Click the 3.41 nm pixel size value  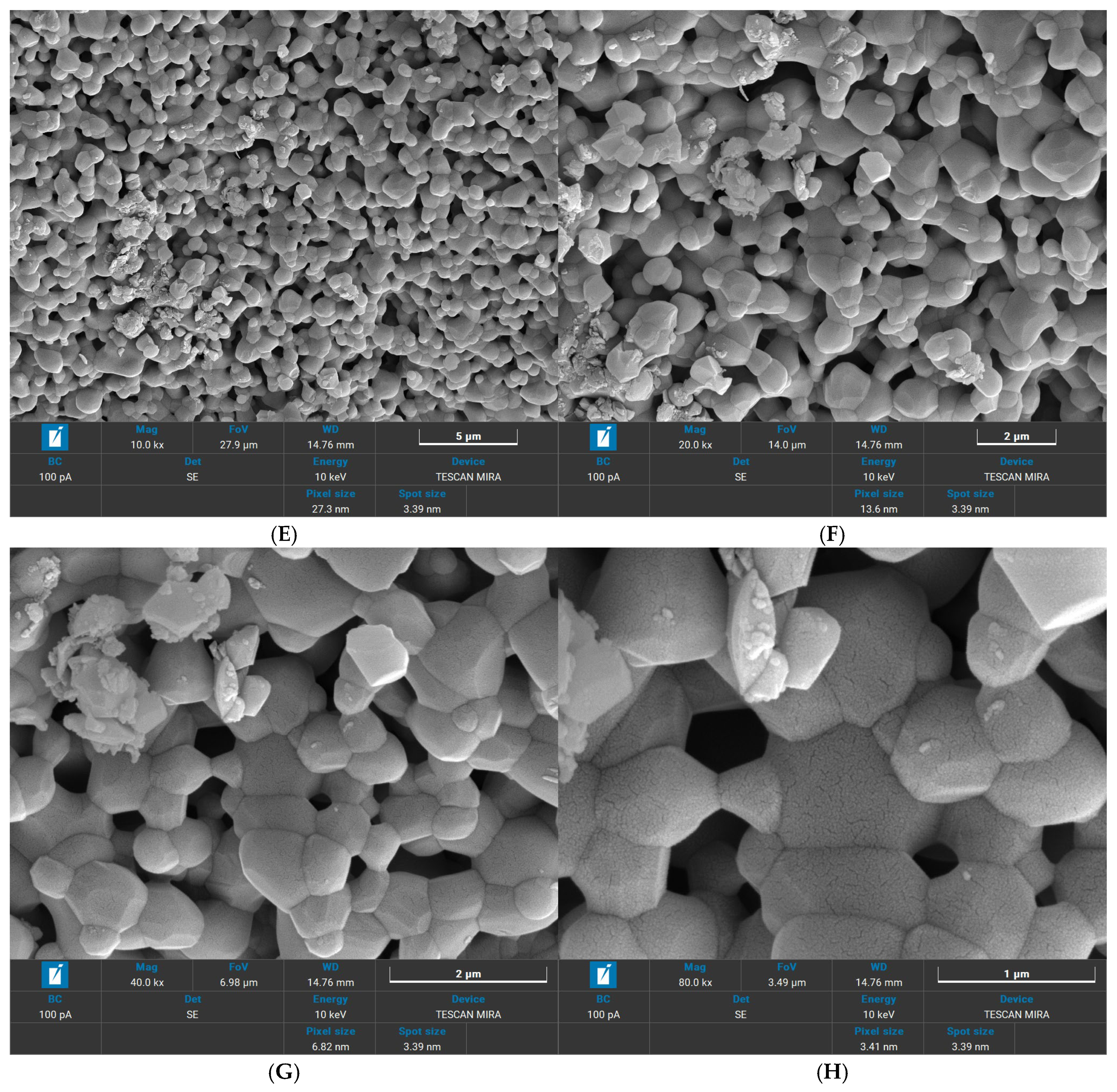(878, 1047)
